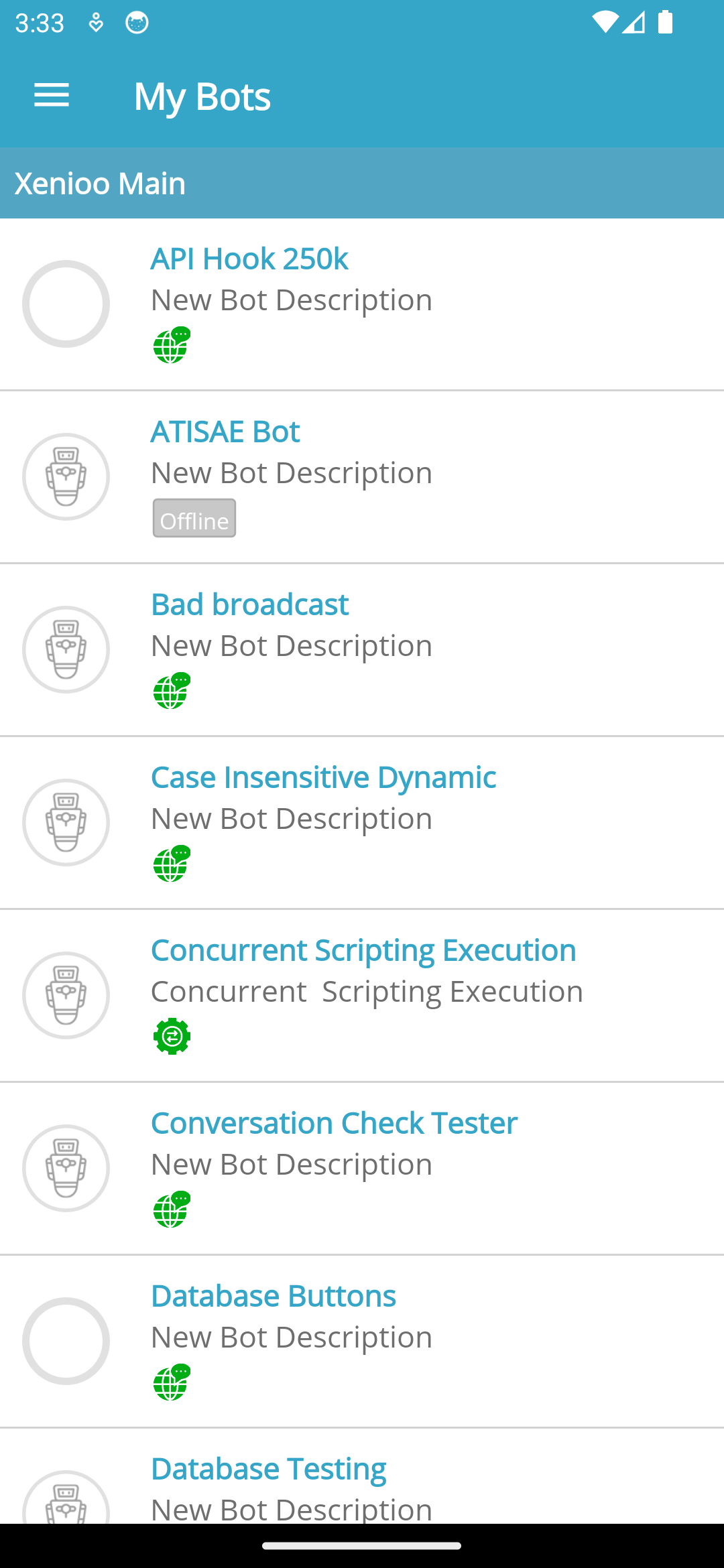Open the Database Testing bot

[268, 1469]
